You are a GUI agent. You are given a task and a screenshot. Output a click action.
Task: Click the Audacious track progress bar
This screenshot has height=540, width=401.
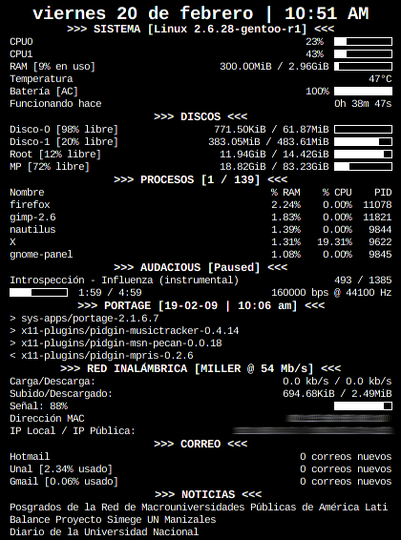pos(39,293)
